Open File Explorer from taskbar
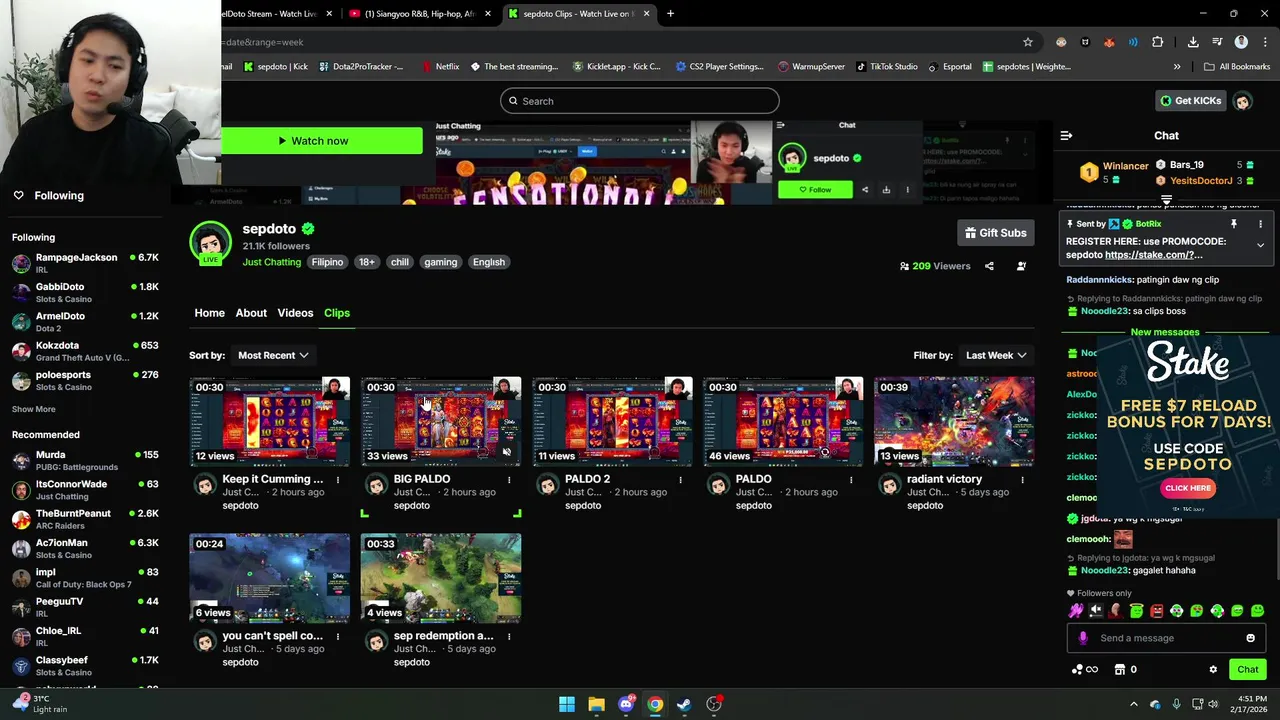 click(596, 704)
